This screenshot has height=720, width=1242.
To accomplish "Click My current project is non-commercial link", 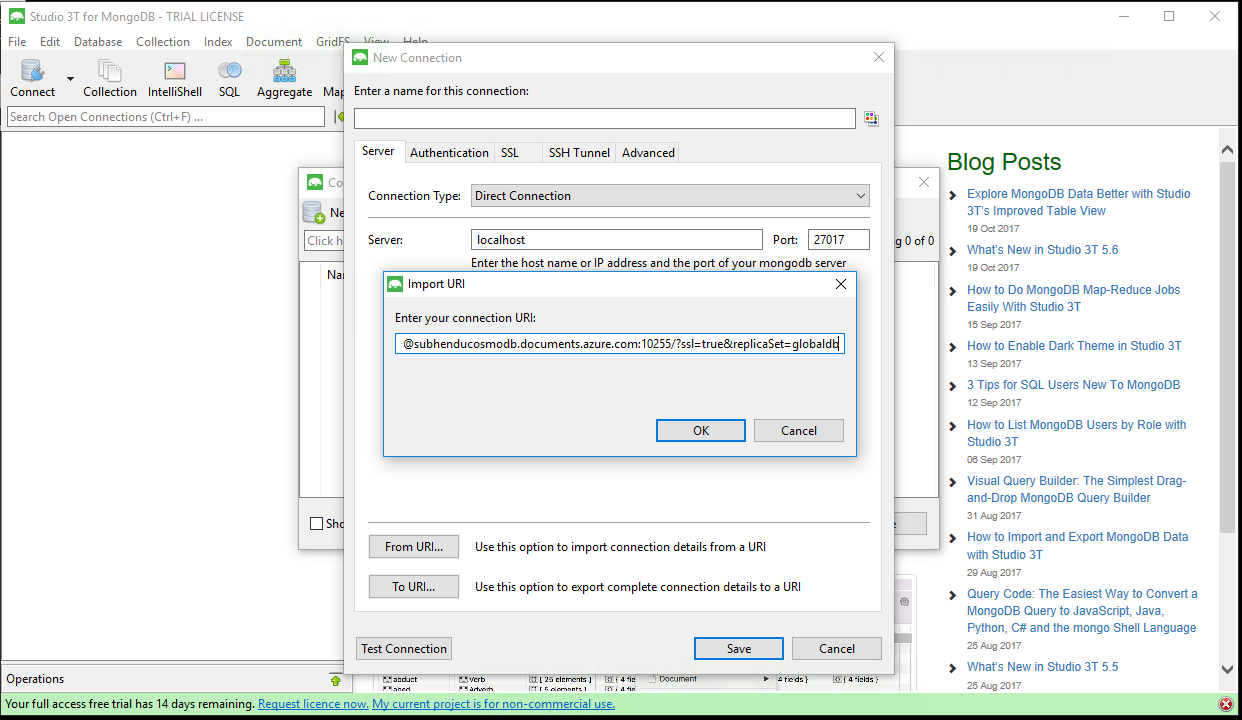I will point(494,704).
